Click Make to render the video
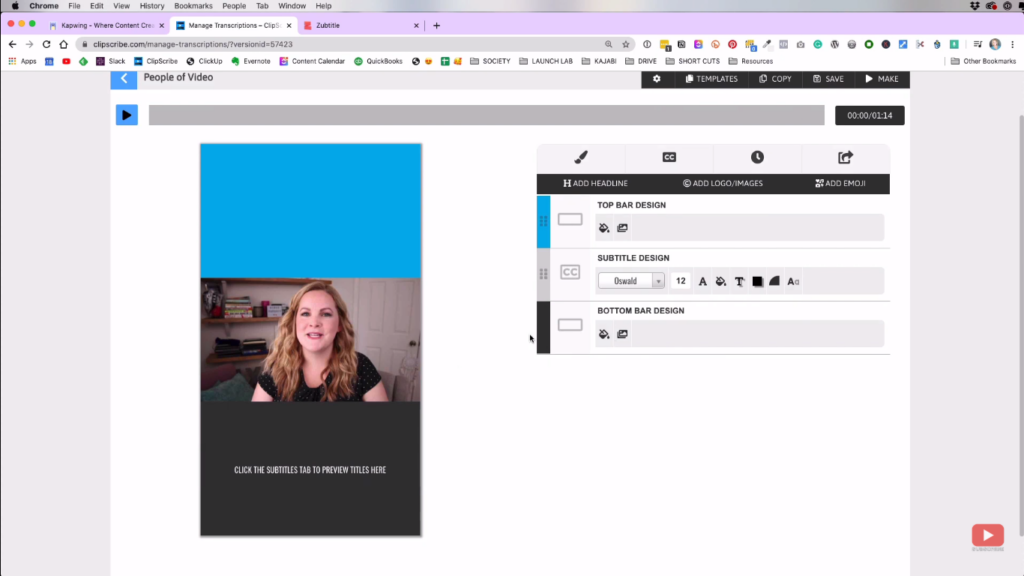Screen dimensions: 1024x576 coord(882,79)
